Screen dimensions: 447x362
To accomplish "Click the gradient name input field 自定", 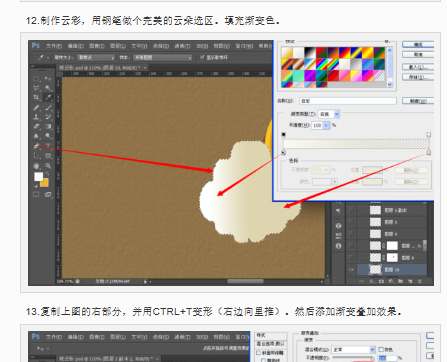I will coord(348,101).
